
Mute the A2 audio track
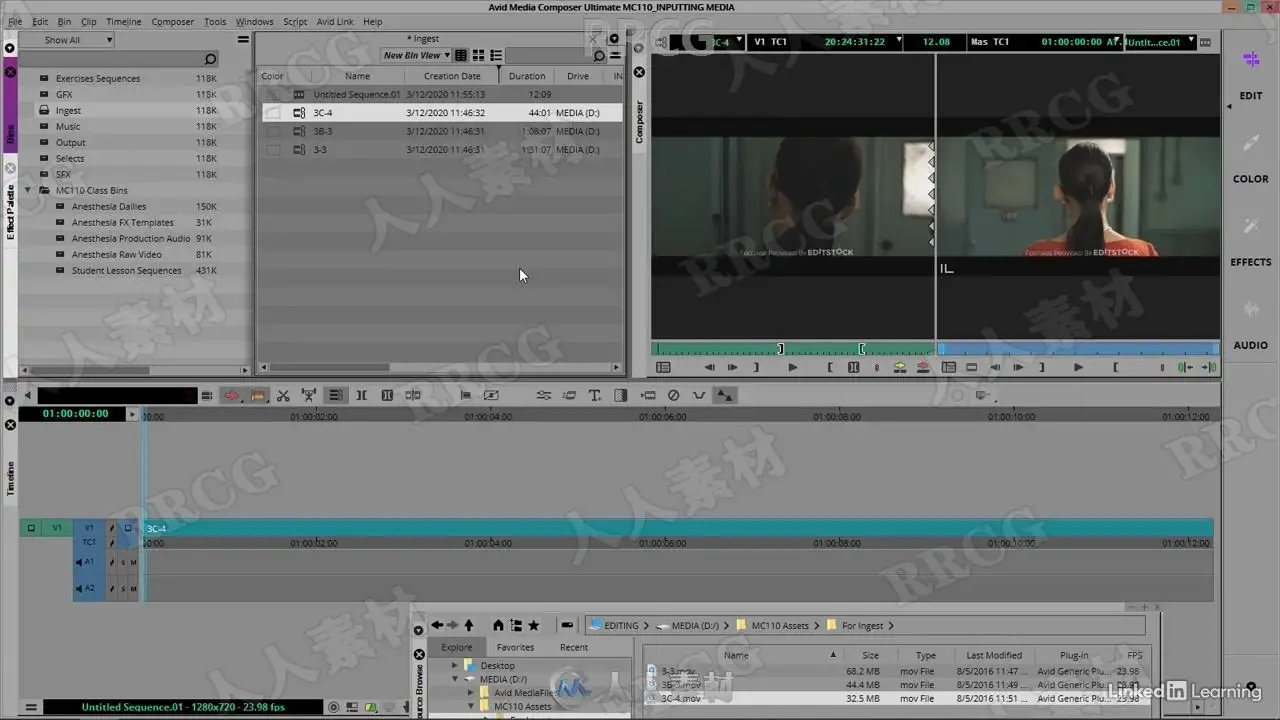(x=133, y=589)
